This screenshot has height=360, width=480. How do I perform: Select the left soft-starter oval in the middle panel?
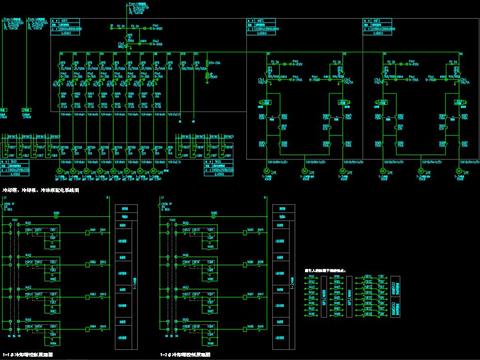pos(266,102)
